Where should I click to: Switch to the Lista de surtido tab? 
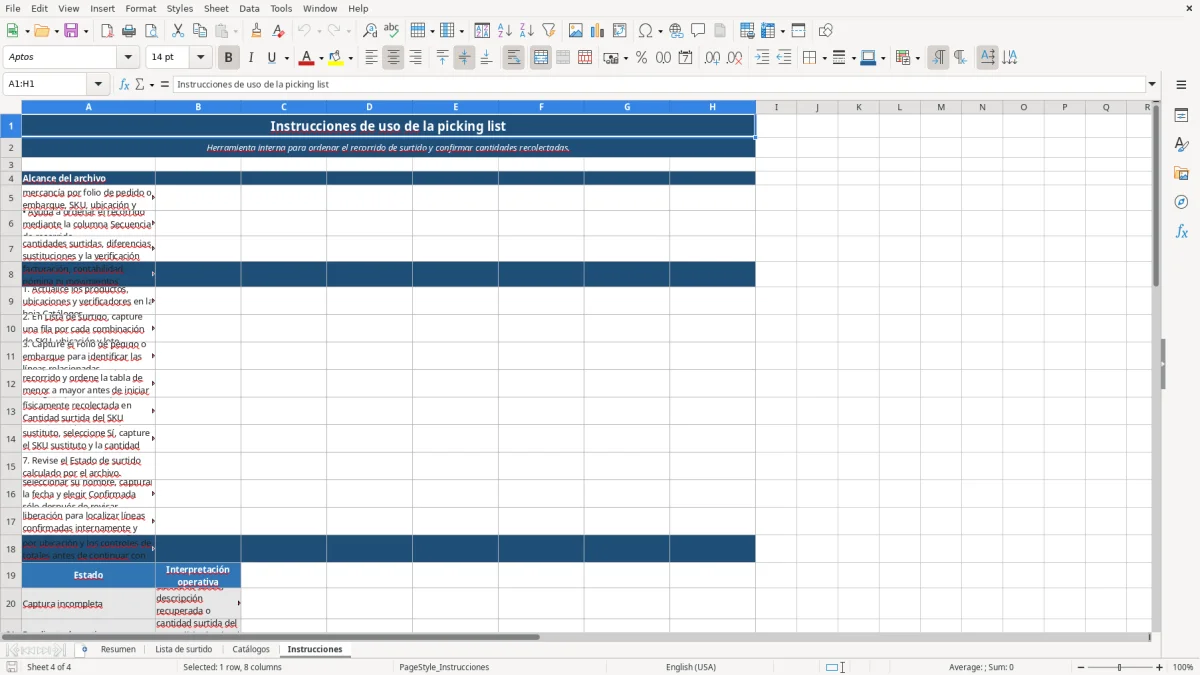(184, 649)
